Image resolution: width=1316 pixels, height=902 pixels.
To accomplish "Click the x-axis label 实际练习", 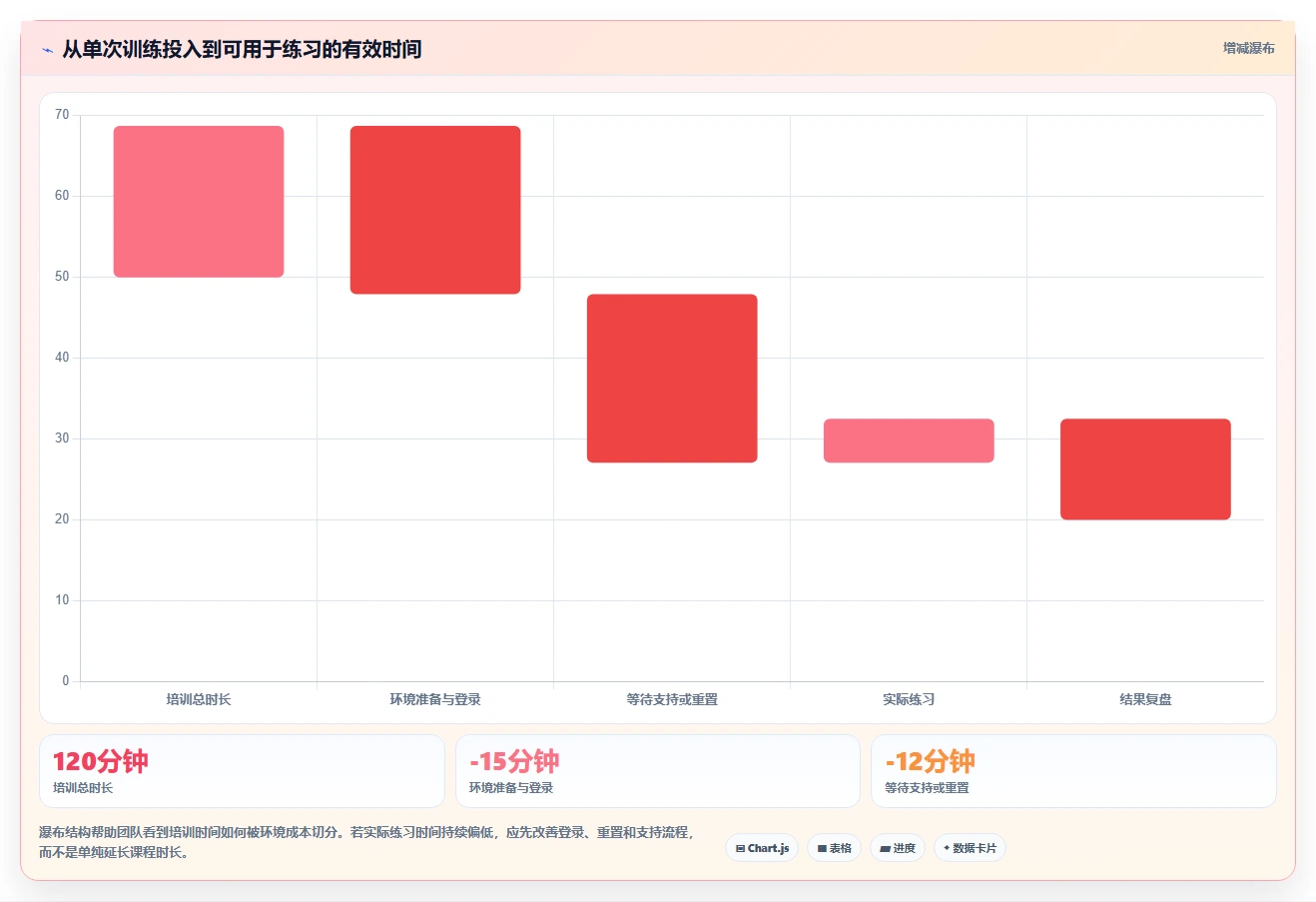I will [909, 699].
